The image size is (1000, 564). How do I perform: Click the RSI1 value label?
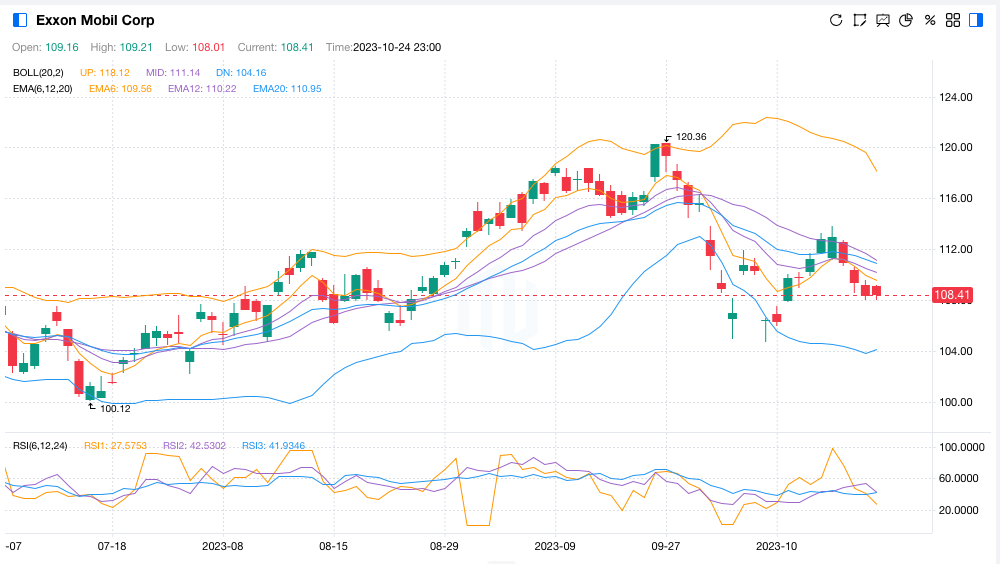tap(115, 445)
